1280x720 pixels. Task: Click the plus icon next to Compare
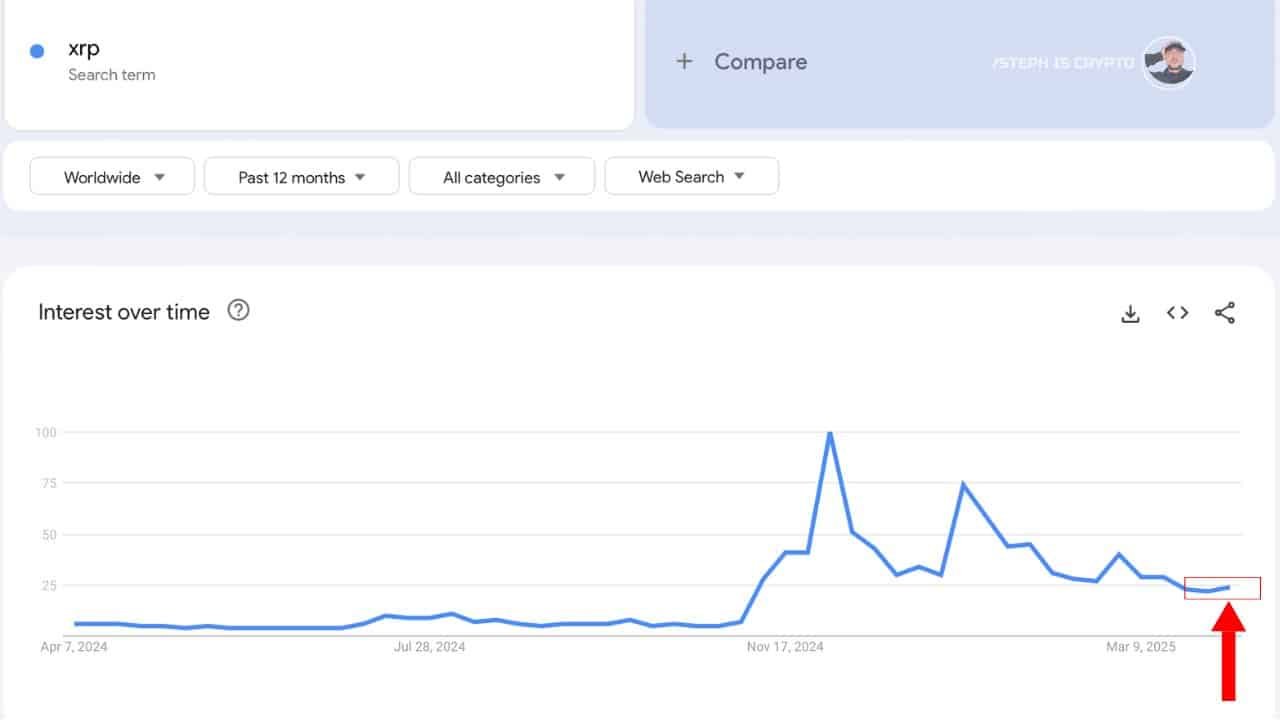684,61
